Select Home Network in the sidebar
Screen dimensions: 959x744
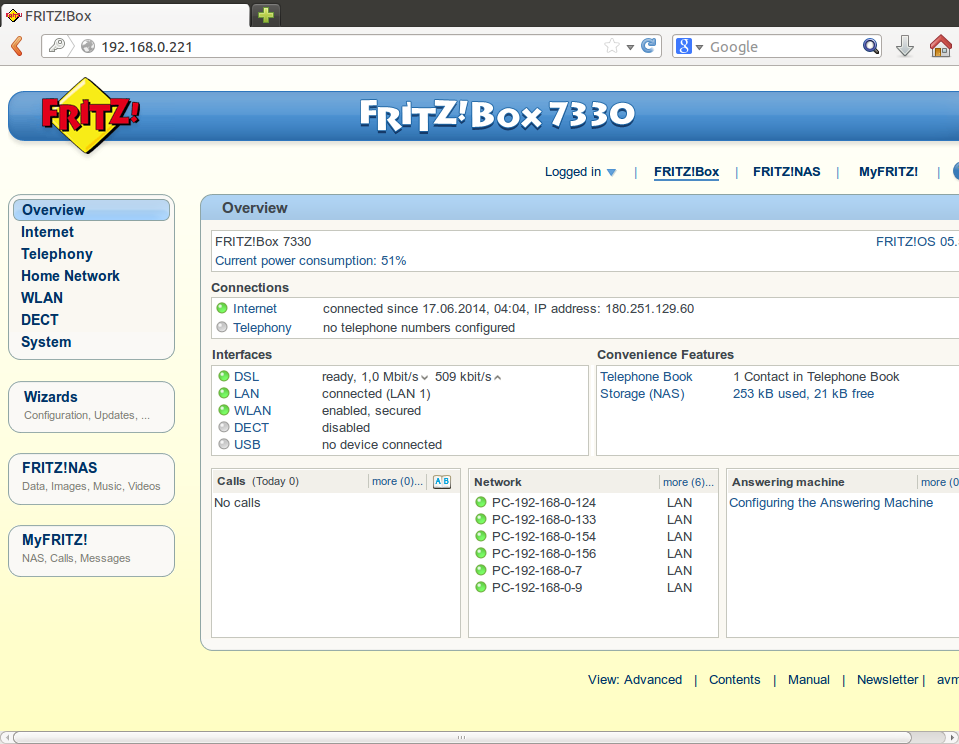tap(70, 276)
